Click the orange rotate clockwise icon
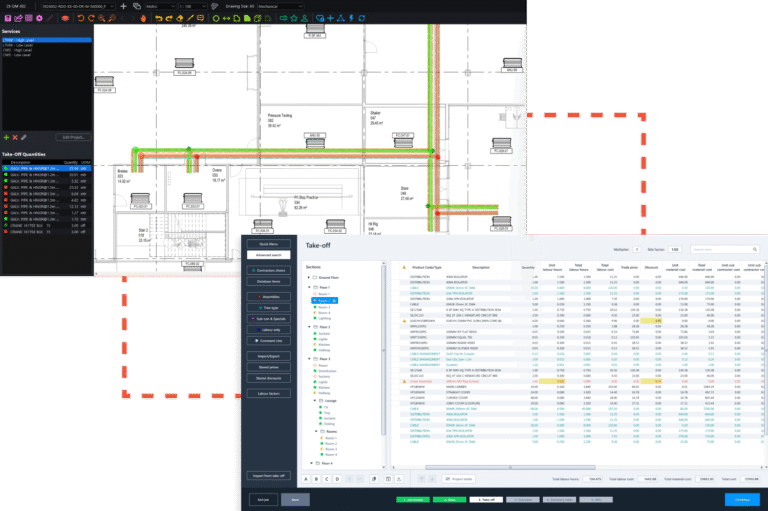This screenshot has height=511, width=768. (91, 18)
